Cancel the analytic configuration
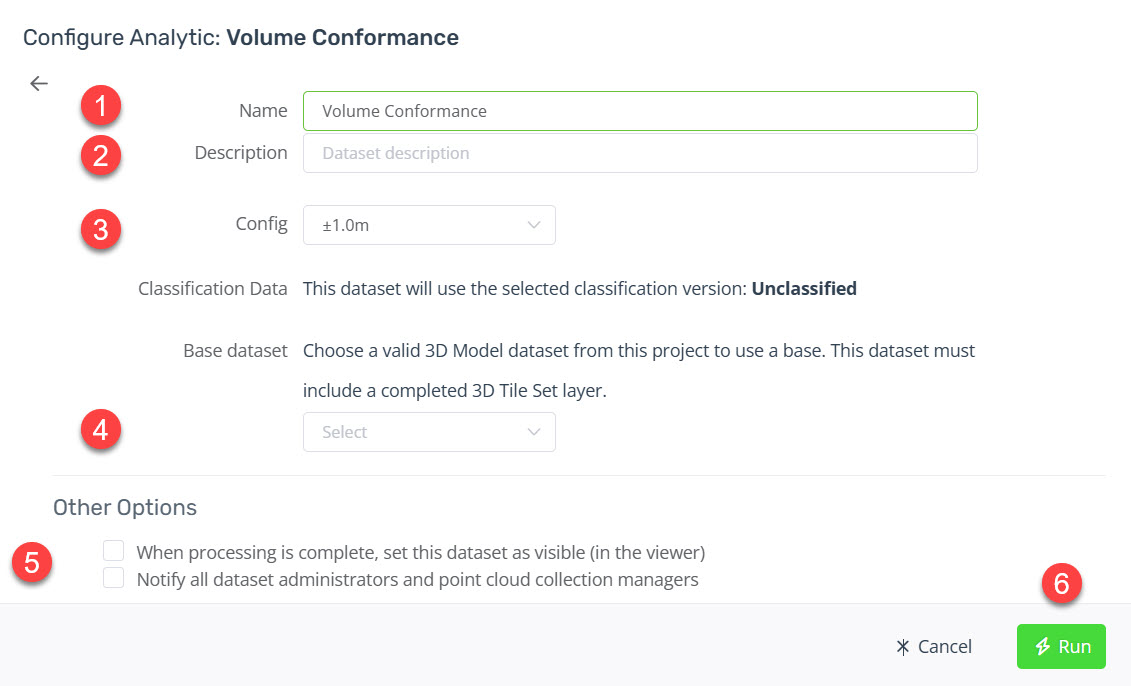 [x=934, y=647]
